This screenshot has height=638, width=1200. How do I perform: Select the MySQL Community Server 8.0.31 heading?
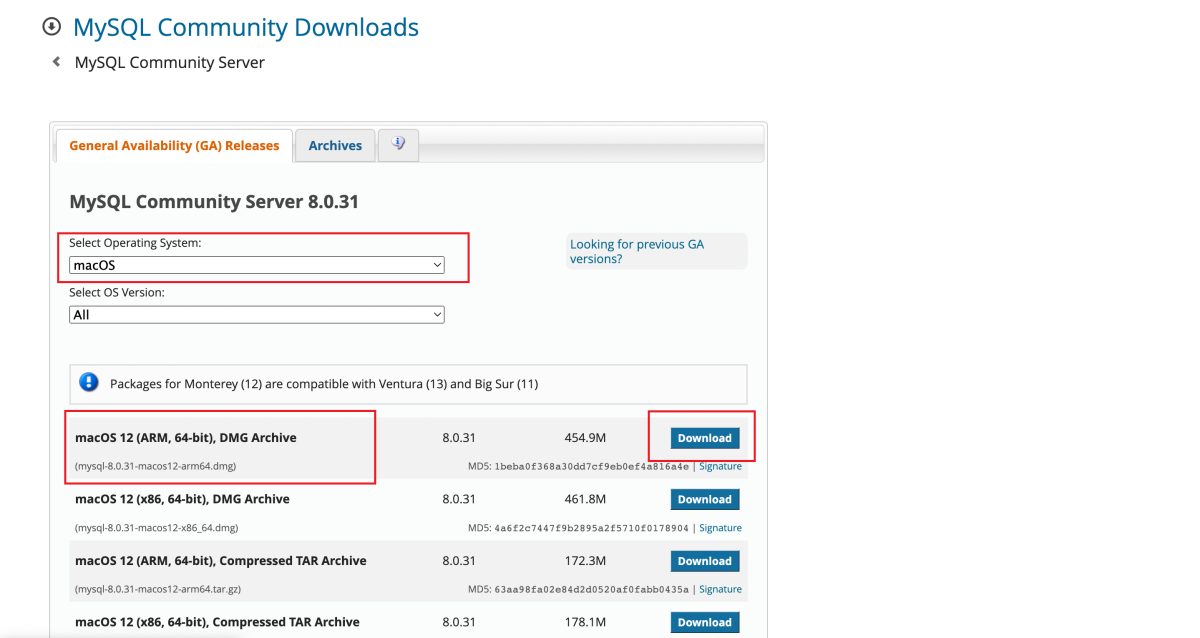tap(214, 202)
